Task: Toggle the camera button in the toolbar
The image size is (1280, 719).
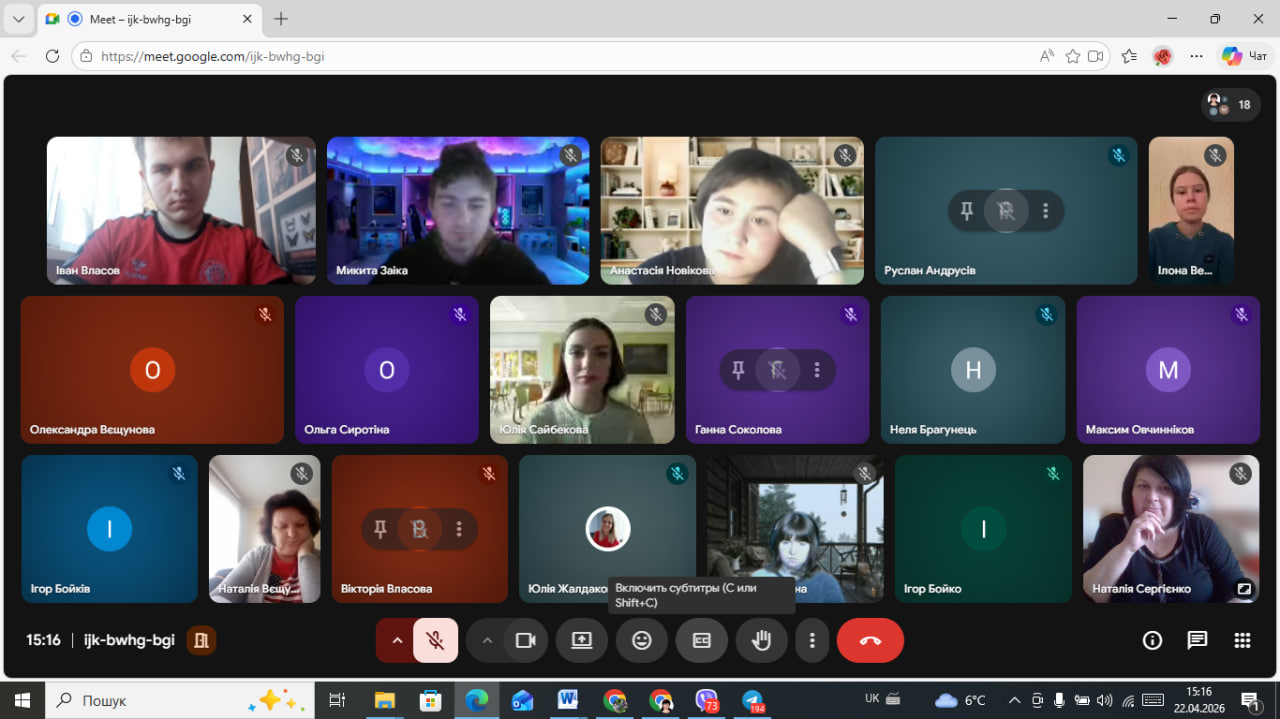Action: pos(525,640)
